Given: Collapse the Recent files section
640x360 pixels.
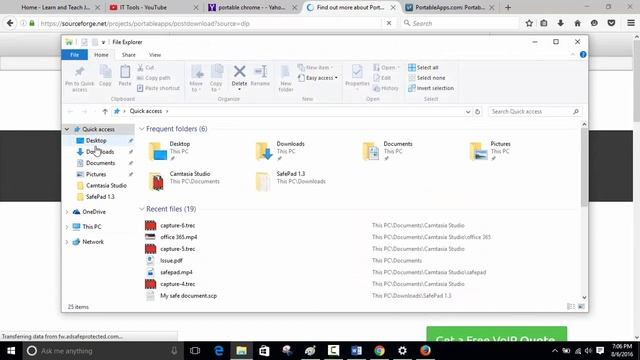Looking at the screenshot, I should [142, 209].
